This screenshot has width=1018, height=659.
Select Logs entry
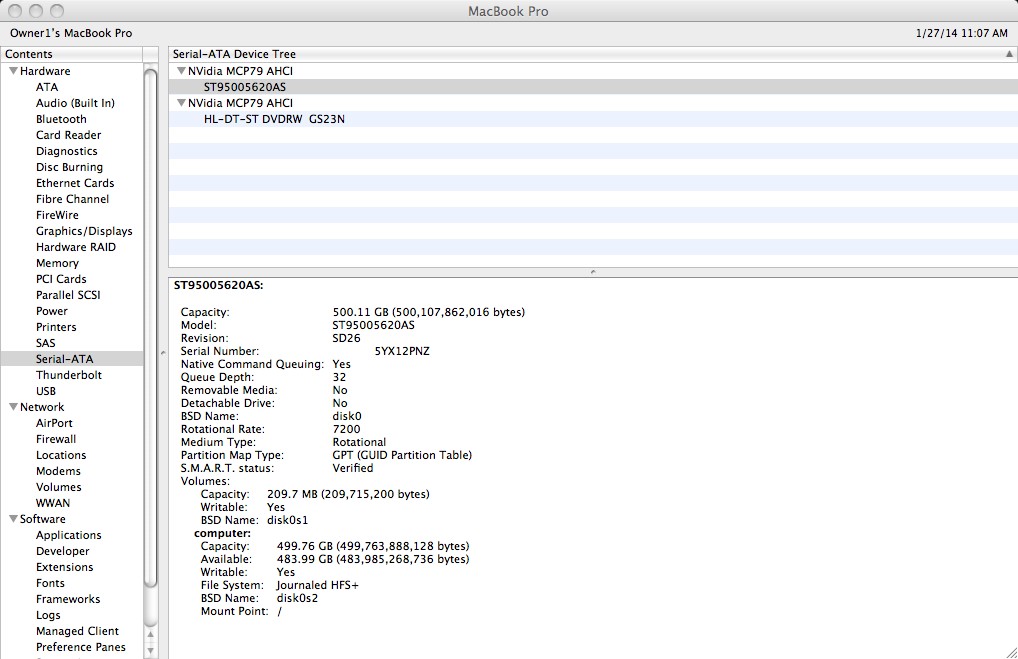pyautogui.click(x=48, y=615)
